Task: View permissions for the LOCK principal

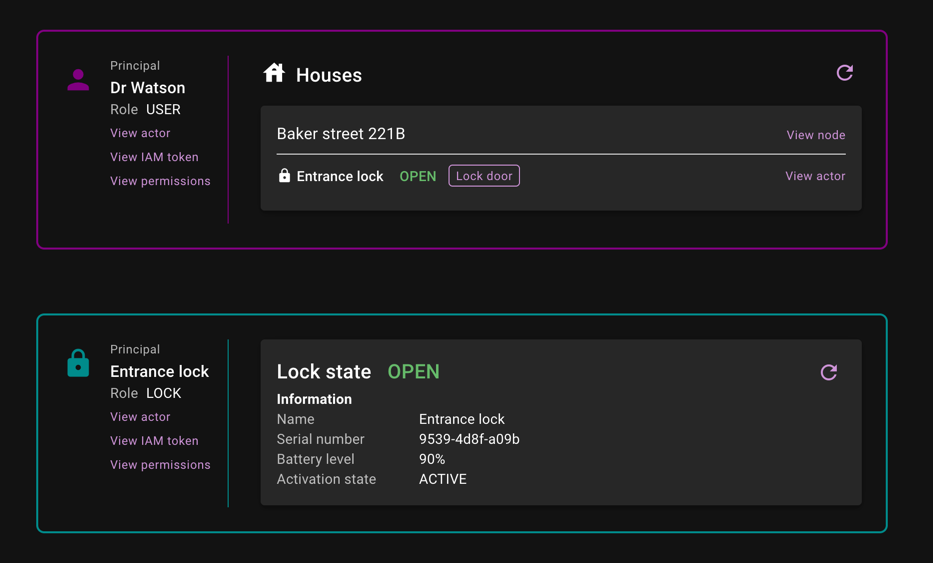Action: 160,465
